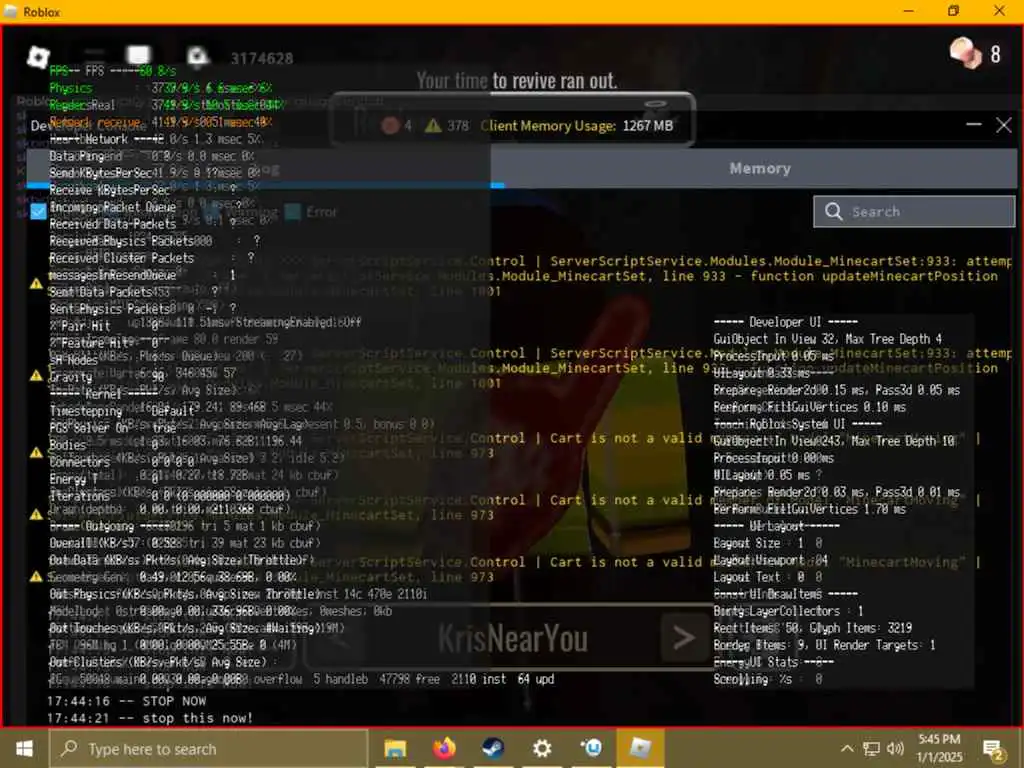The height and width of the screenshot is (768, 1024).
Task: Launch Firefox from the taskbar
Action: [x=444, y=748]
